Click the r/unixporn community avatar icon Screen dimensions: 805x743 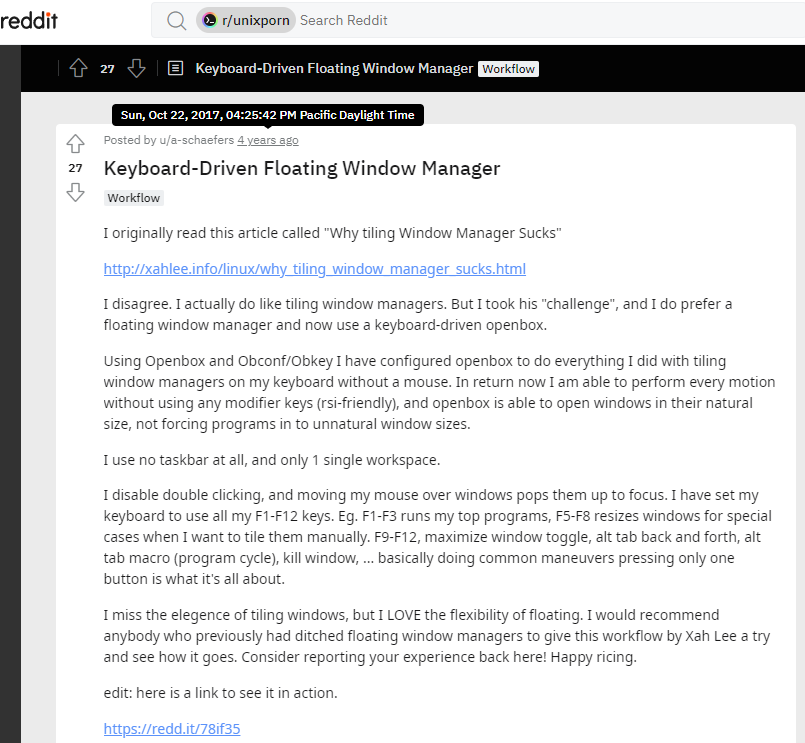click(x=210, y=19)
